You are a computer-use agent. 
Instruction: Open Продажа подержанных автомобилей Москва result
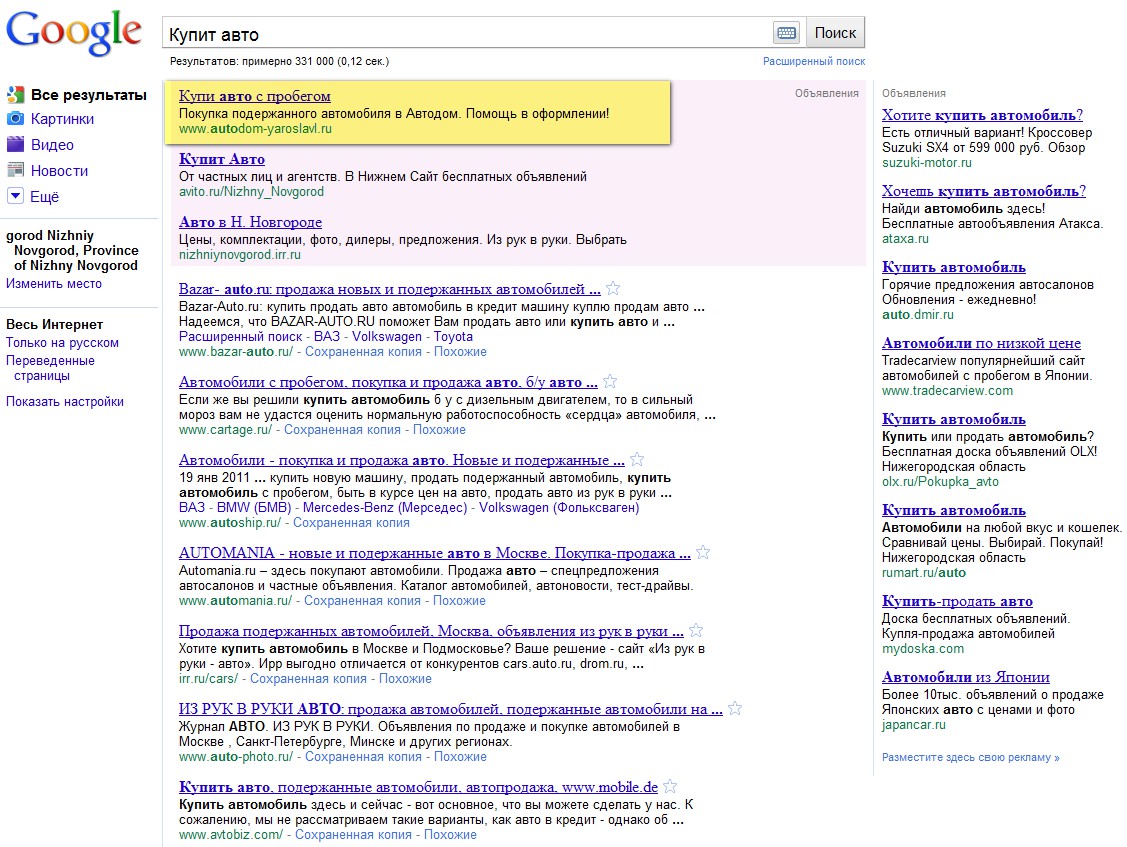tap(431, 631)
